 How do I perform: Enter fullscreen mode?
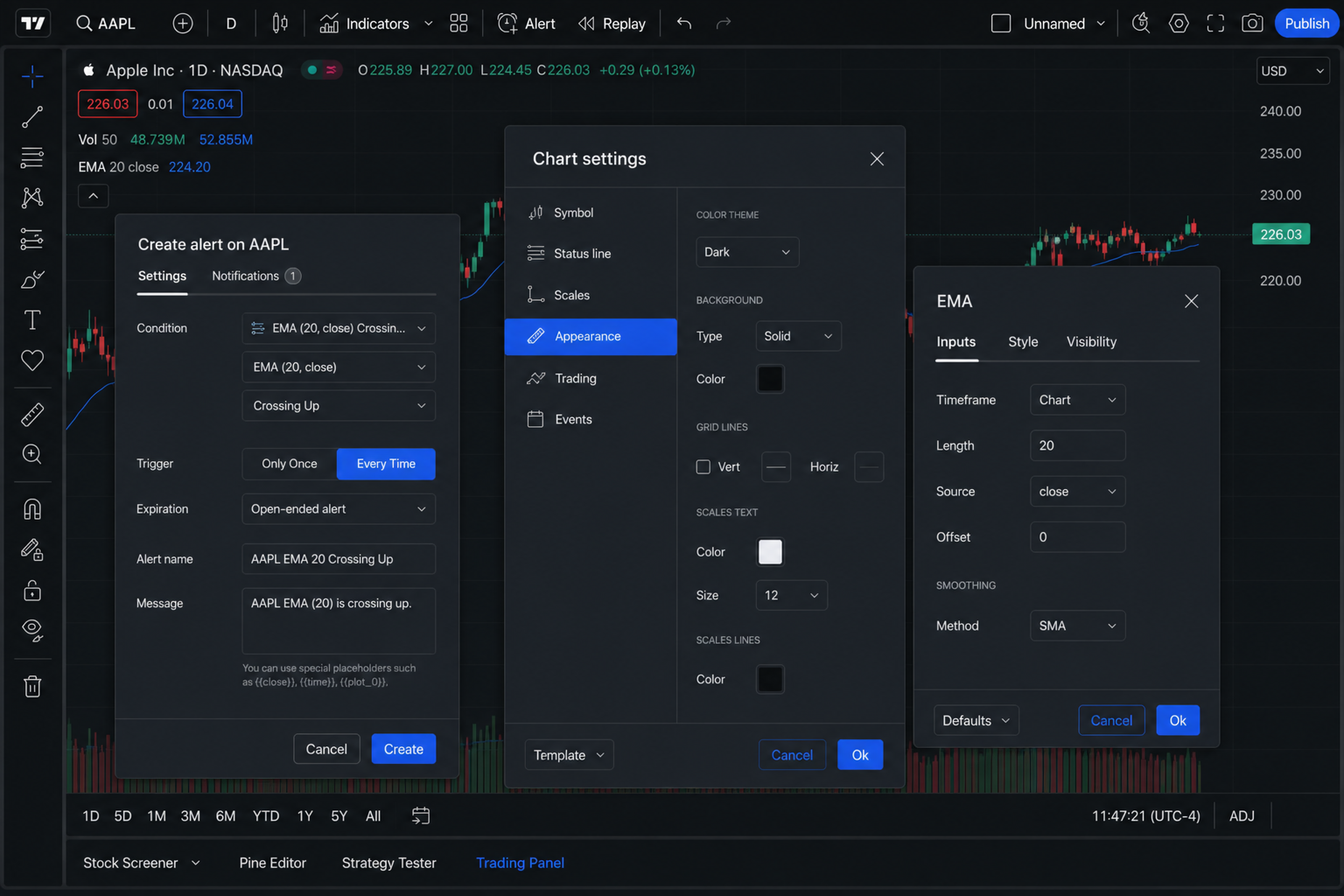click(1215, 24)
